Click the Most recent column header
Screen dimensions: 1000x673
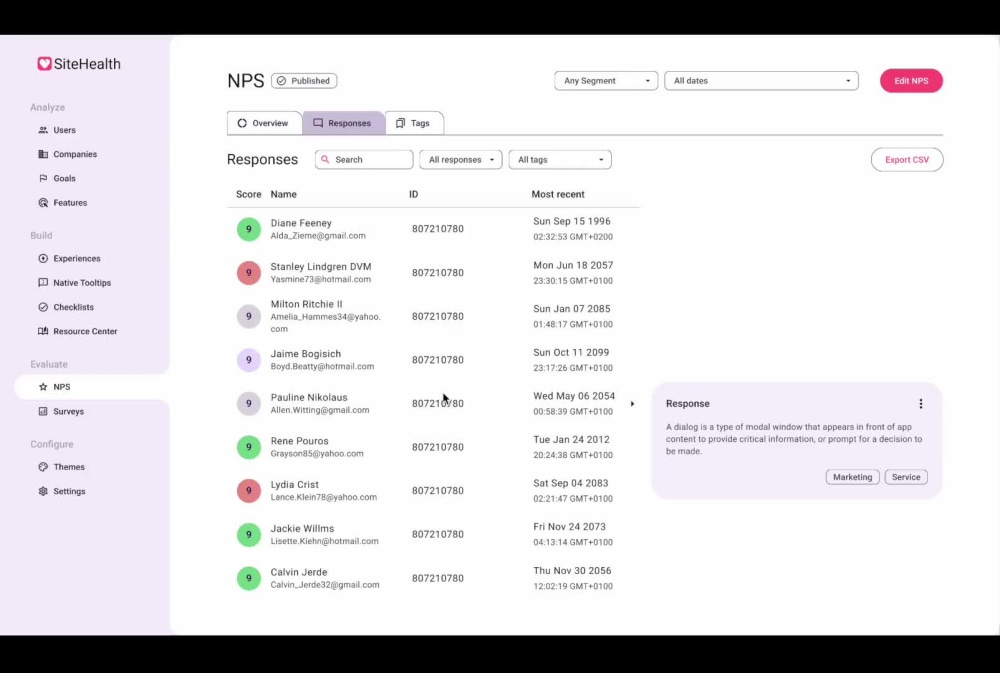pos(557,194)
